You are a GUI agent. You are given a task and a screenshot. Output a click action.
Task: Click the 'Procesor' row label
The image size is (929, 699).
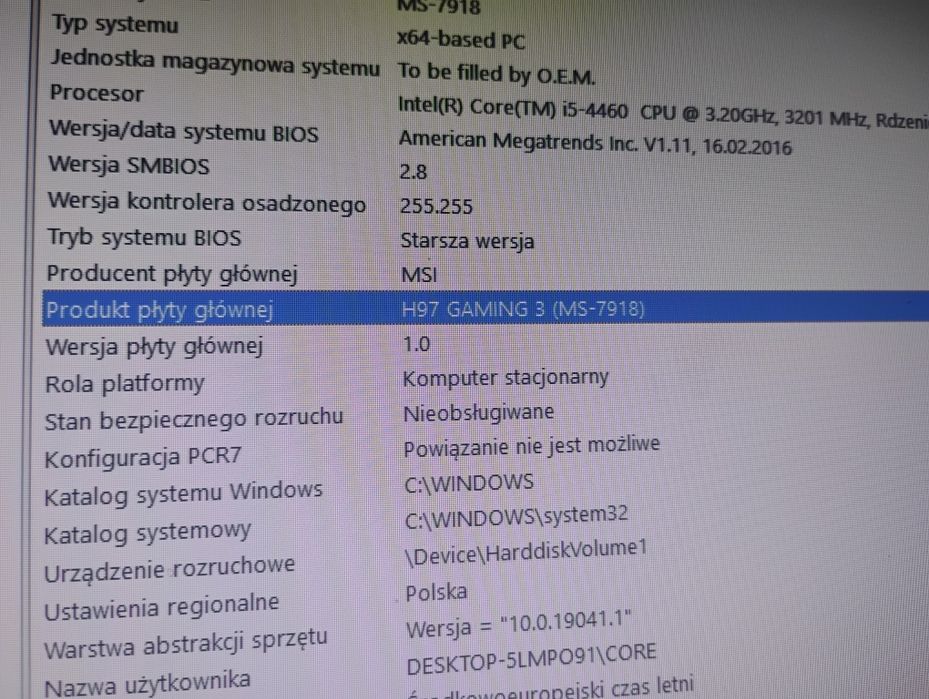97,93
